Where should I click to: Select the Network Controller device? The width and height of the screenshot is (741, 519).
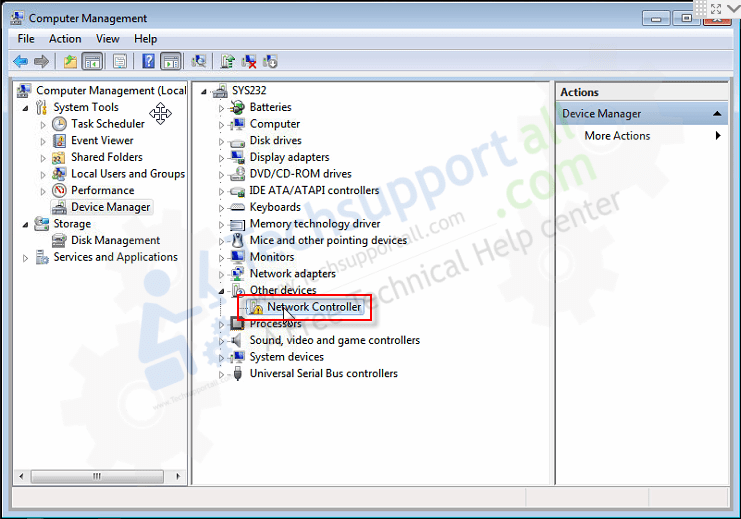point(314,307)
